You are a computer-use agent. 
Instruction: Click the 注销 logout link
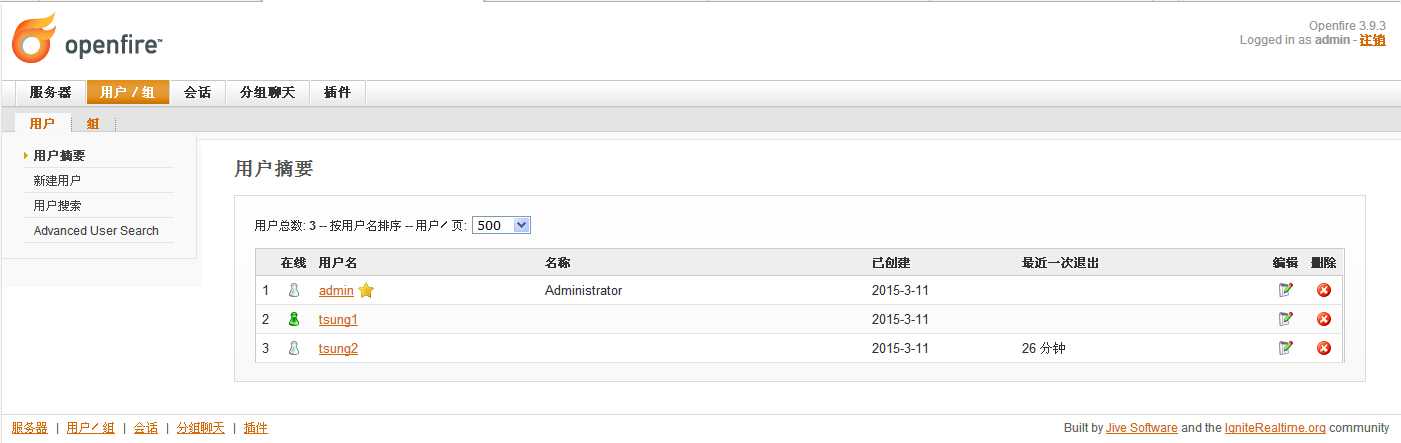coord(1372,40)
